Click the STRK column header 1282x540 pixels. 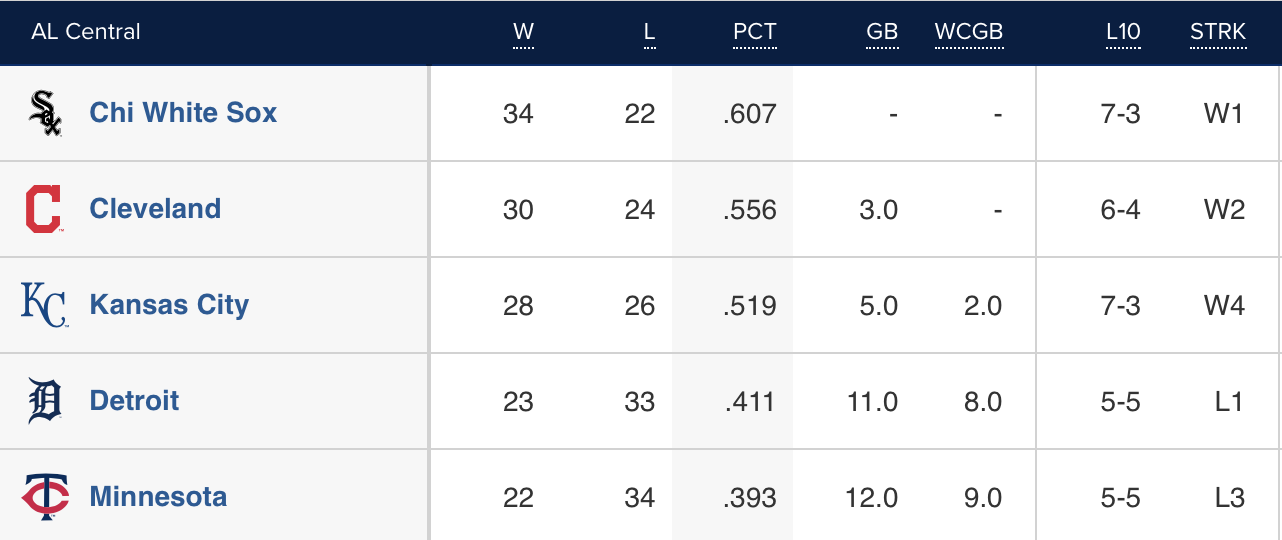point(1217,32)
